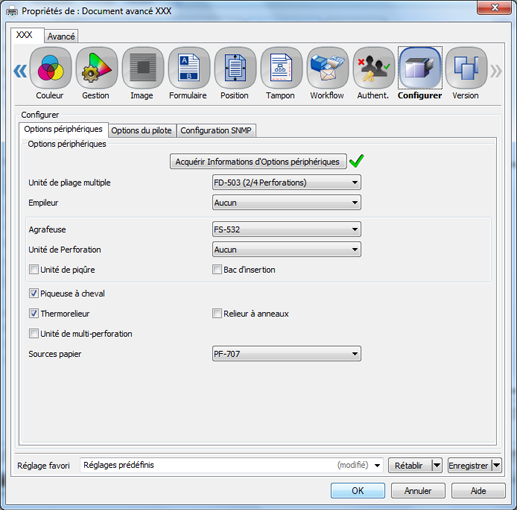
Task: Expand the Rétablir arrow menu
Action: pyautogui.click(x=437, y=465)
